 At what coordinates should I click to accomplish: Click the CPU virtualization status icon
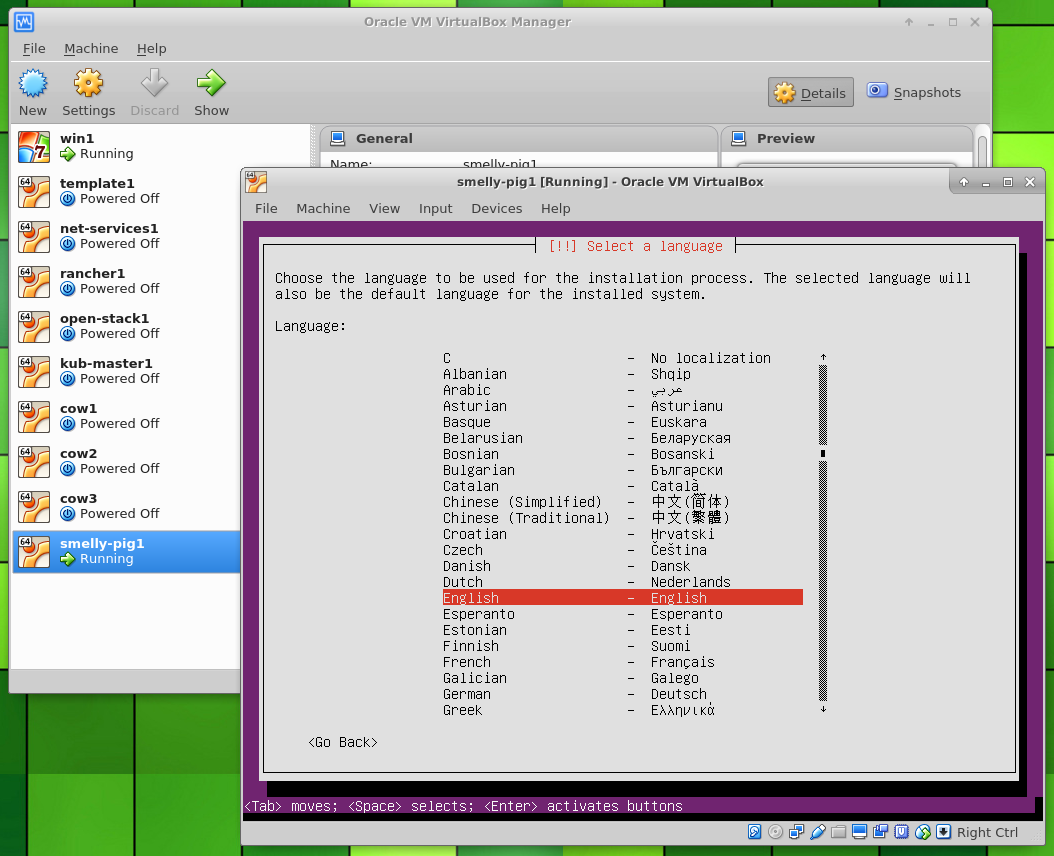tap(901, 832)
